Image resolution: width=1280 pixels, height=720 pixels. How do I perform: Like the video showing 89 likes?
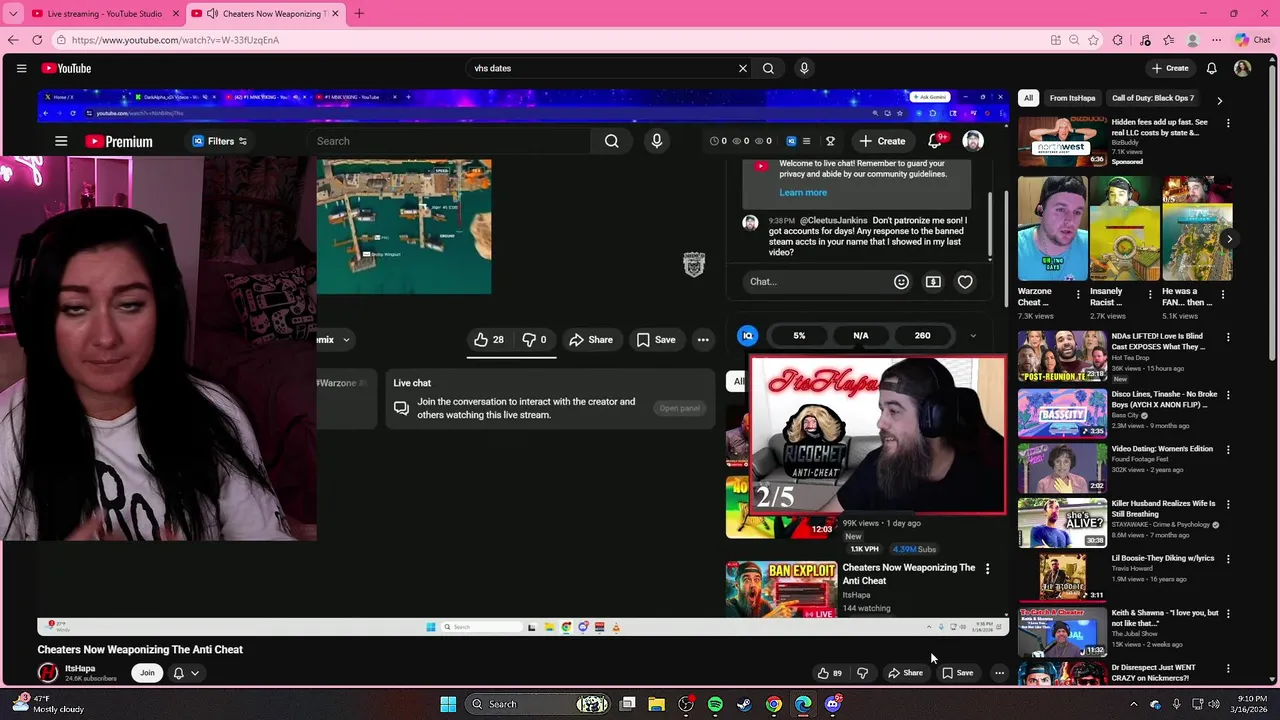pyautogui.click(x=829, y=673)
